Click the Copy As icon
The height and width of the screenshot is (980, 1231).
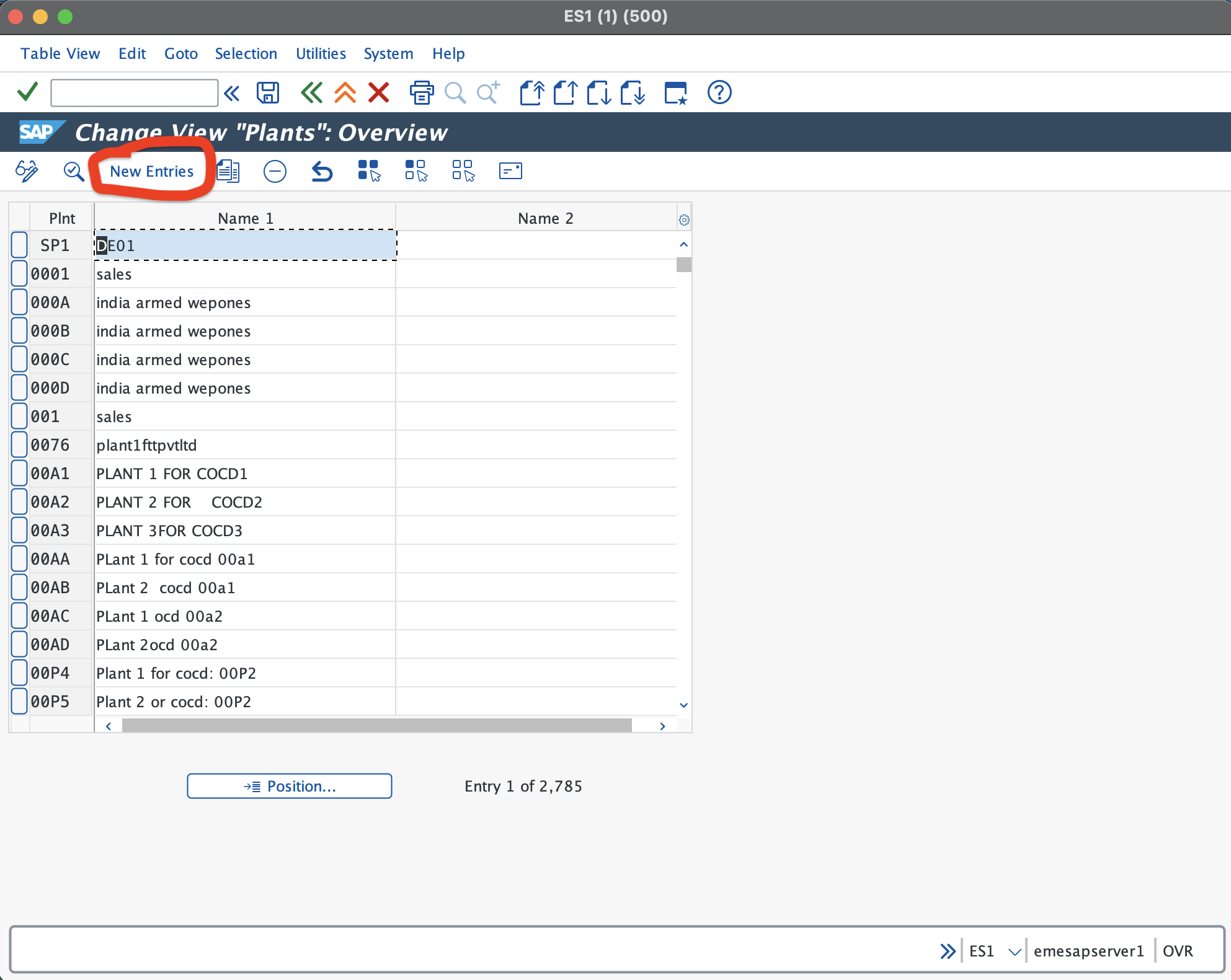228,171
